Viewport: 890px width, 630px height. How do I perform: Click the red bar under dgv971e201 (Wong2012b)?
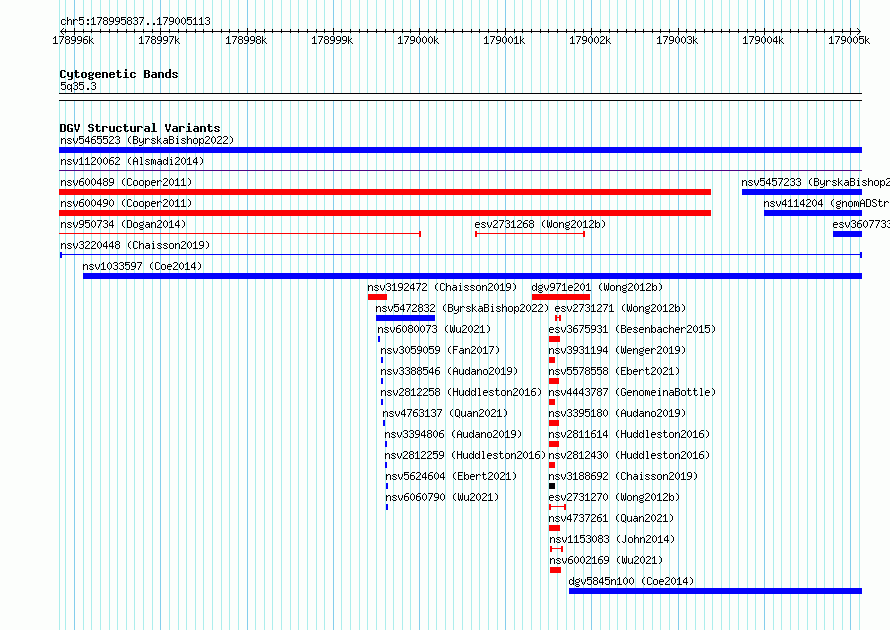561,297
